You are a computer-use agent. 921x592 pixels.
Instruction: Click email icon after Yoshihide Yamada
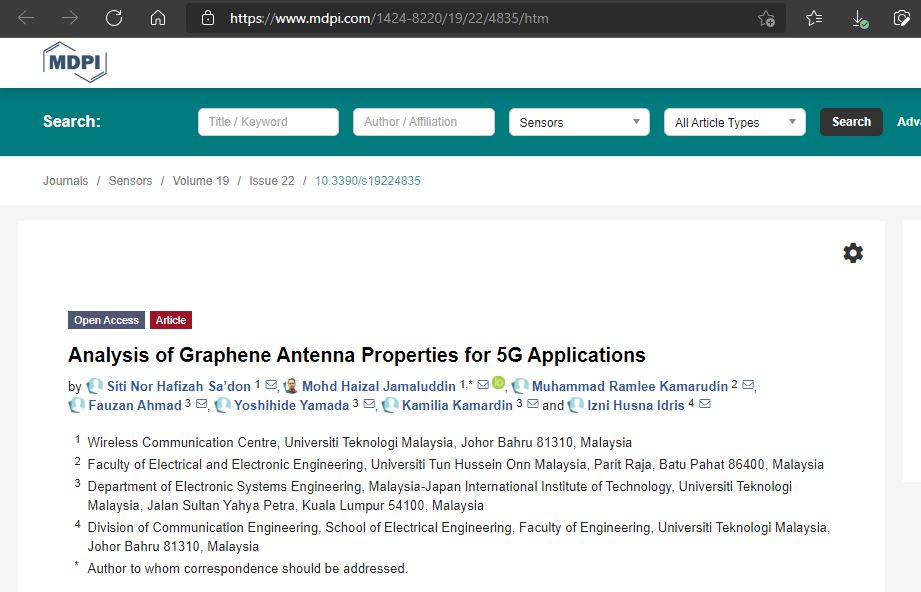[369, 404]
